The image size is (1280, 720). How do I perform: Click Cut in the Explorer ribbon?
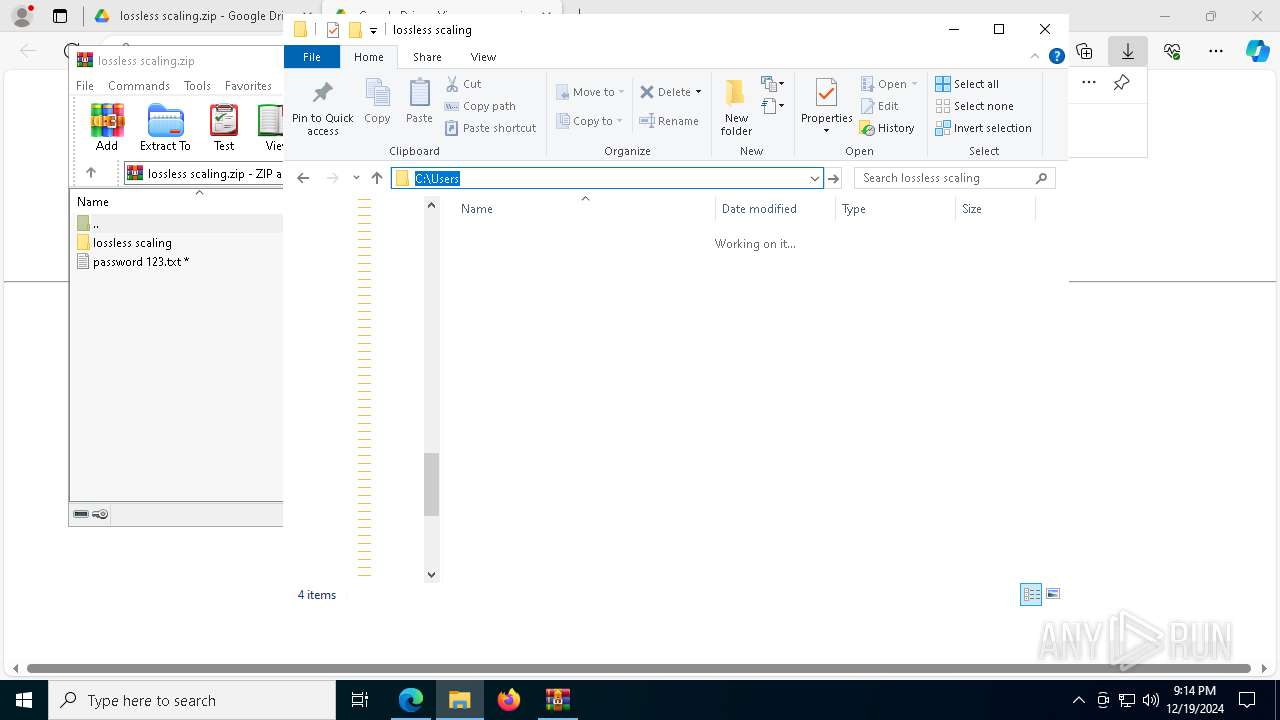click(x=463, y=84)
